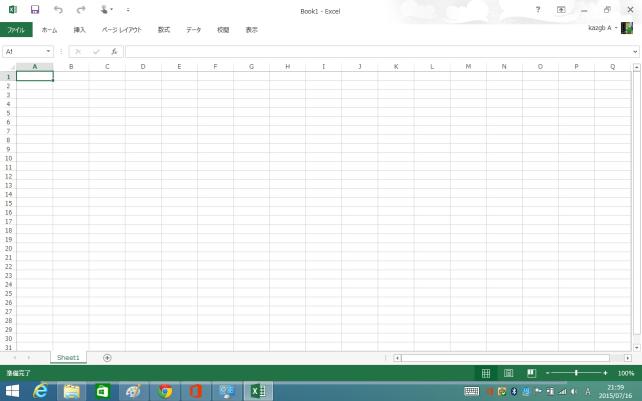Click the volume speaker tray icon
This screenshot has width=642, height=401.
(574, 392)
